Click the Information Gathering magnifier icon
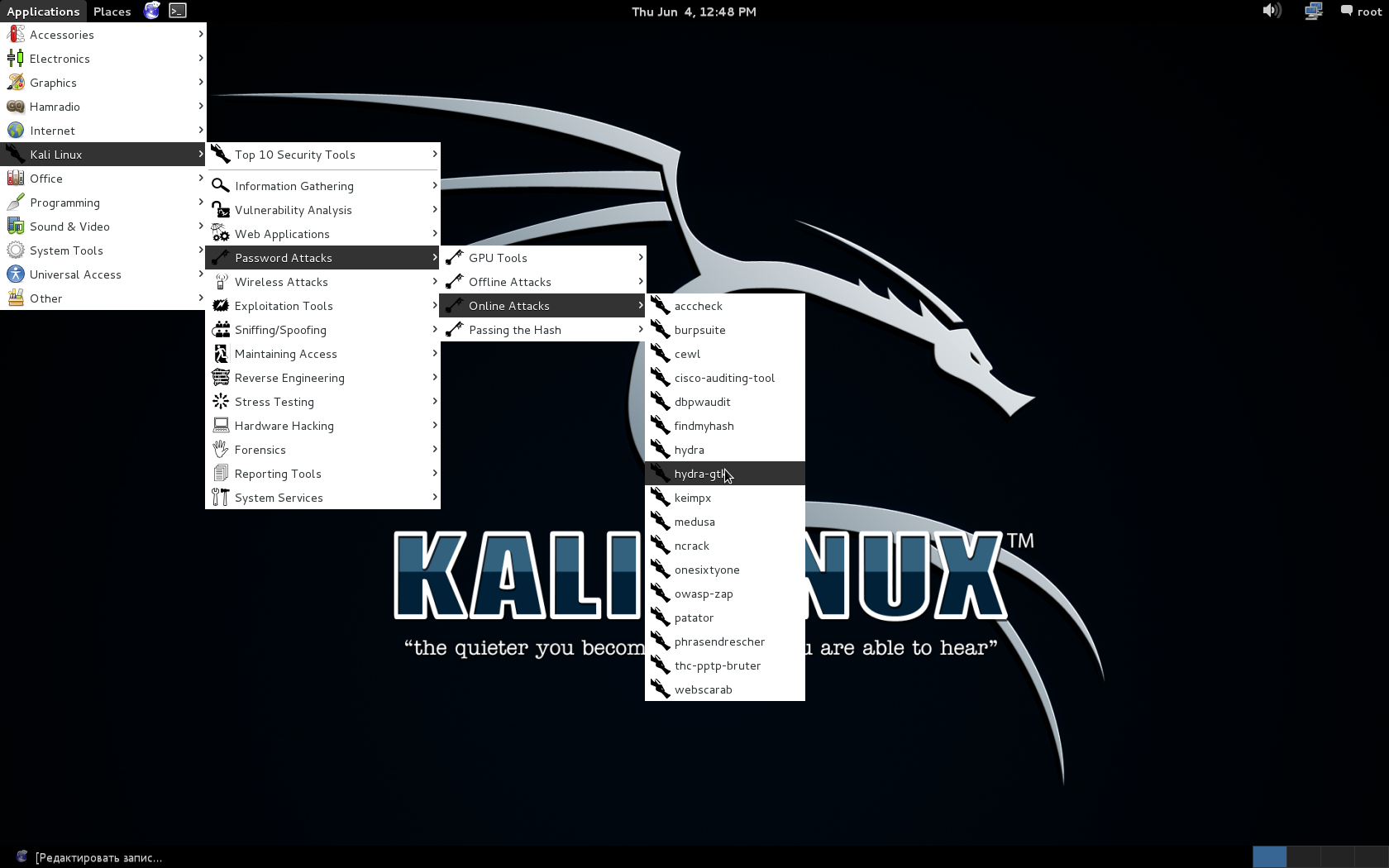 [x=221, y=186]
